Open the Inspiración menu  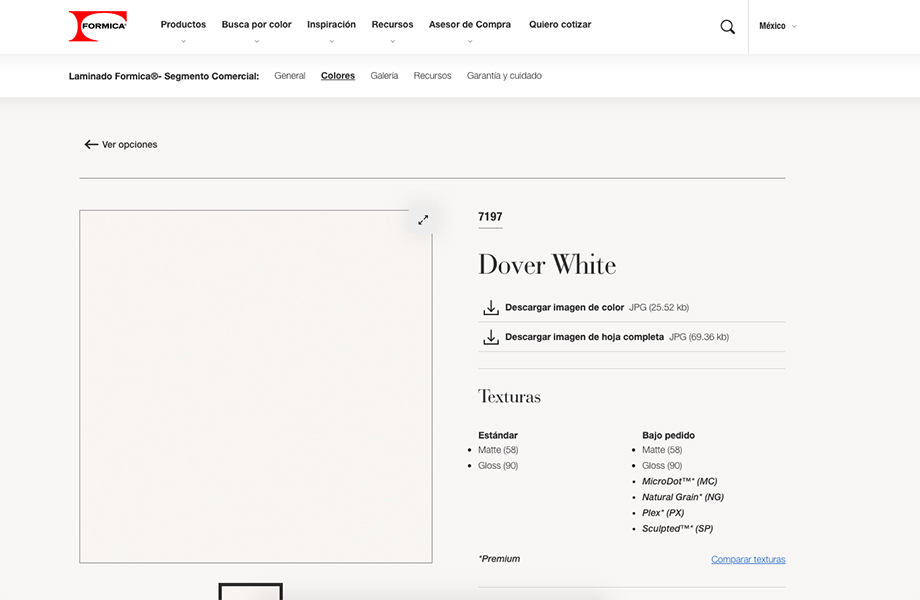332,25
